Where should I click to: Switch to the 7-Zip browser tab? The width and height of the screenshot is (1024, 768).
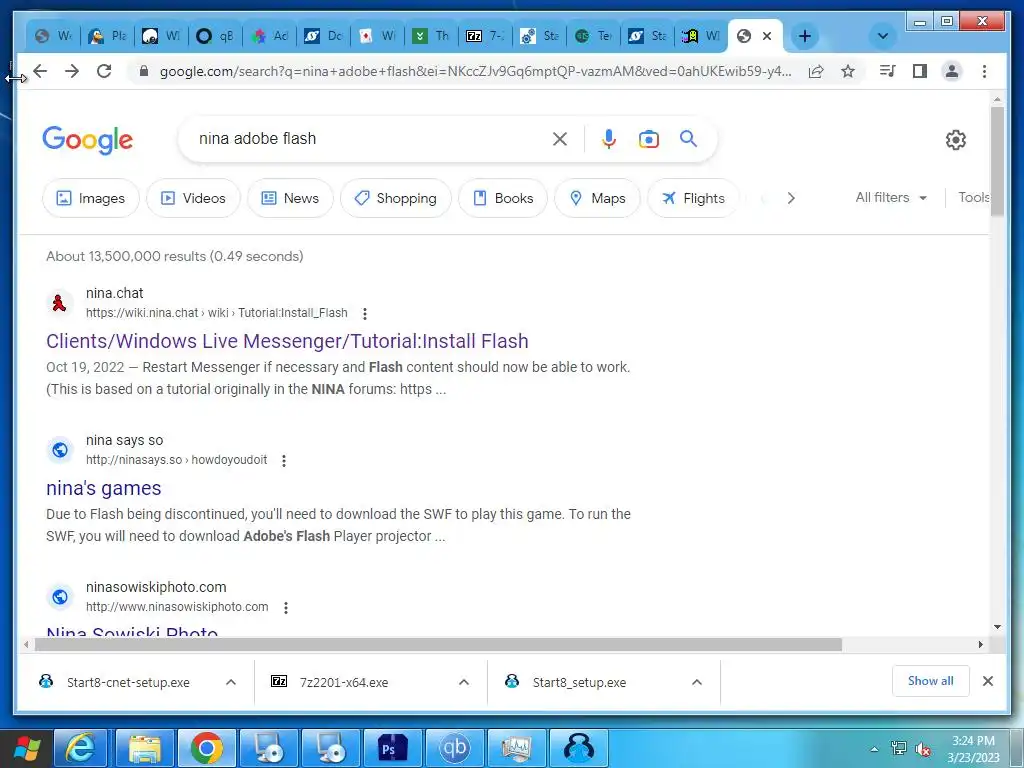(x=485, y=36)
